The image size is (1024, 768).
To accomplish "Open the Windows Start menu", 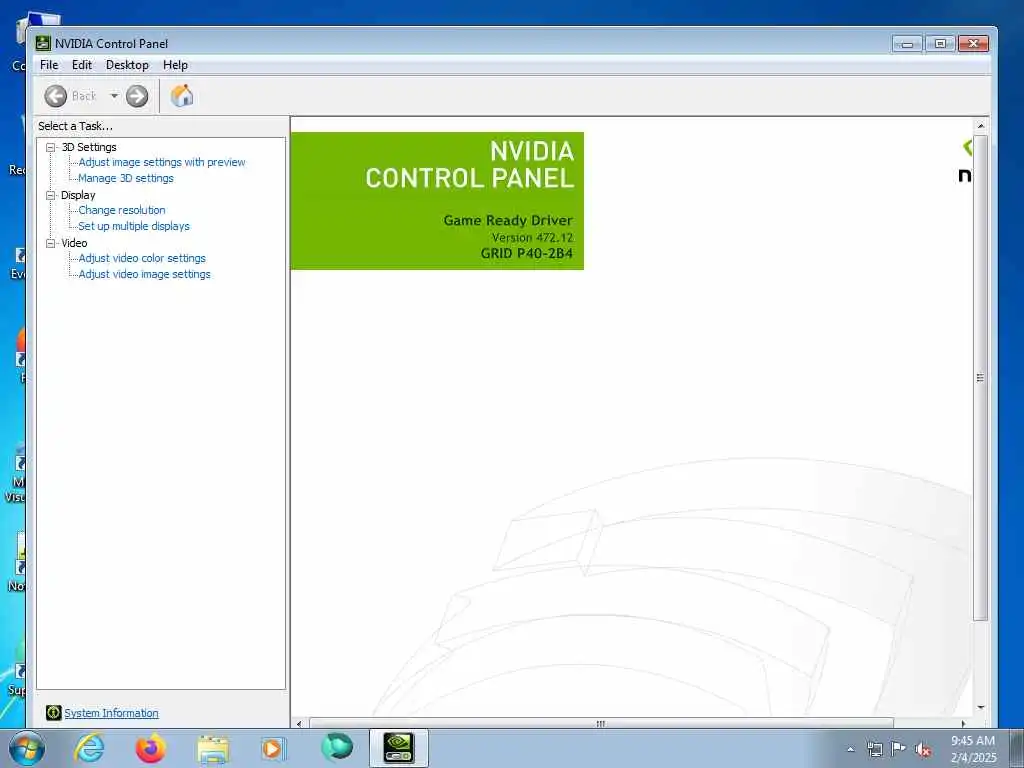I will click(27, 748).
